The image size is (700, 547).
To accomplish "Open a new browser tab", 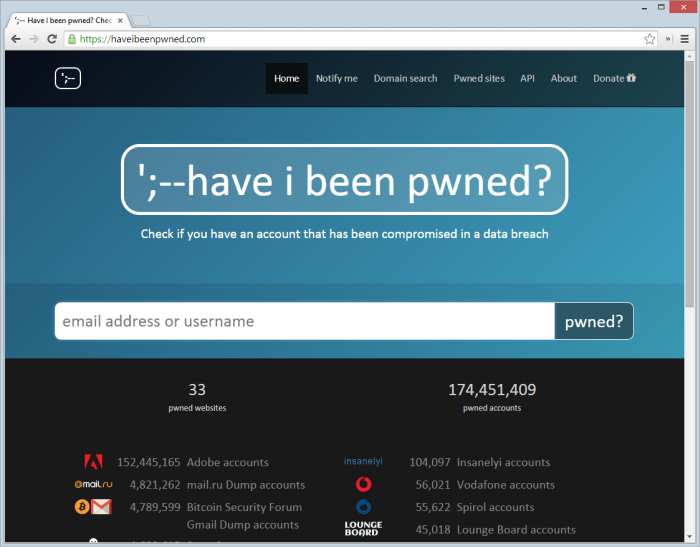I will click(x=142, y=21).
